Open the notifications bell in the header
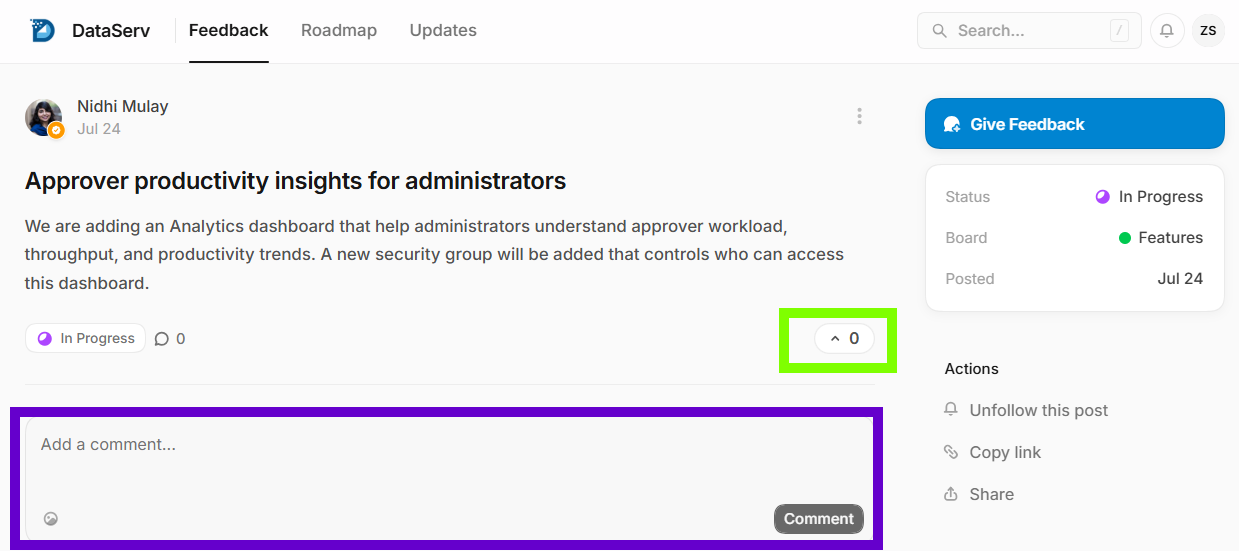The height and width of the screenshot is (551, 1239). pos(1167,31)
